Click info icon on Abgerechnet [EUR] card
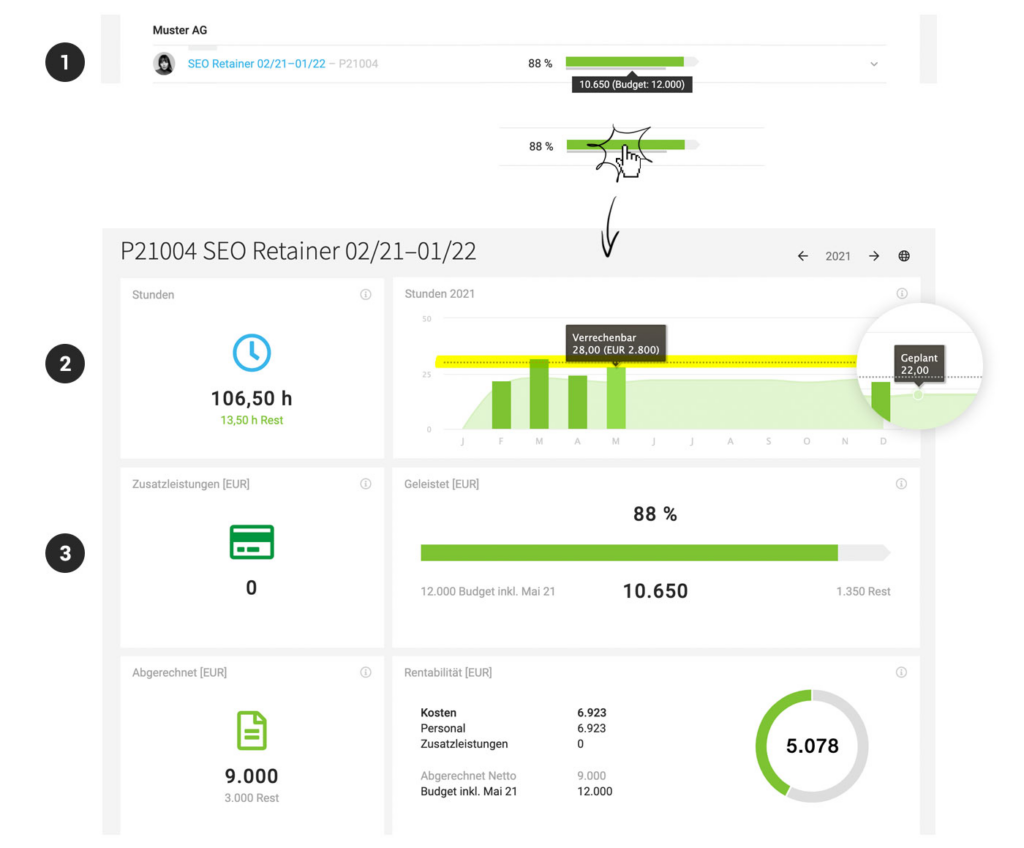1024x848 pixels. (365, 673)
